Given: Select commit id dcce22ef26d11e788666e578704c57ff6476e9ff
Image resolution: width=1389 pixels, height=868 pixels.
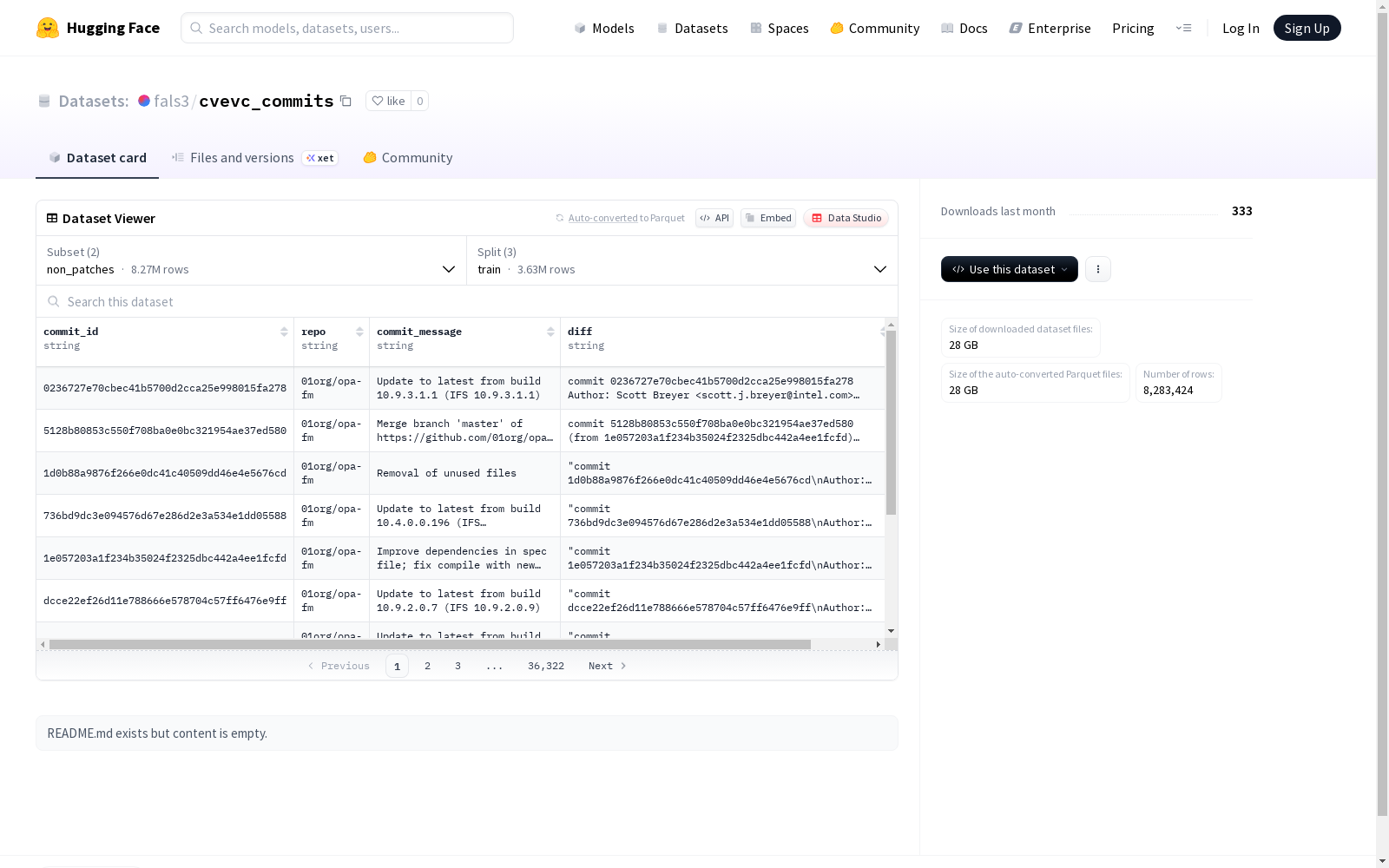Looking at the screenshot, I should coord(165,601).
